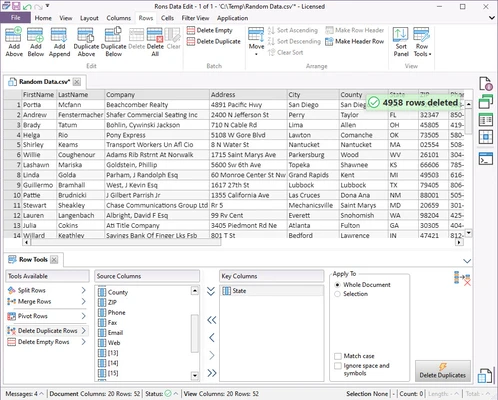Click Make Header Row
The width and height of the screenshot is (498, 400).
[355, 41]
